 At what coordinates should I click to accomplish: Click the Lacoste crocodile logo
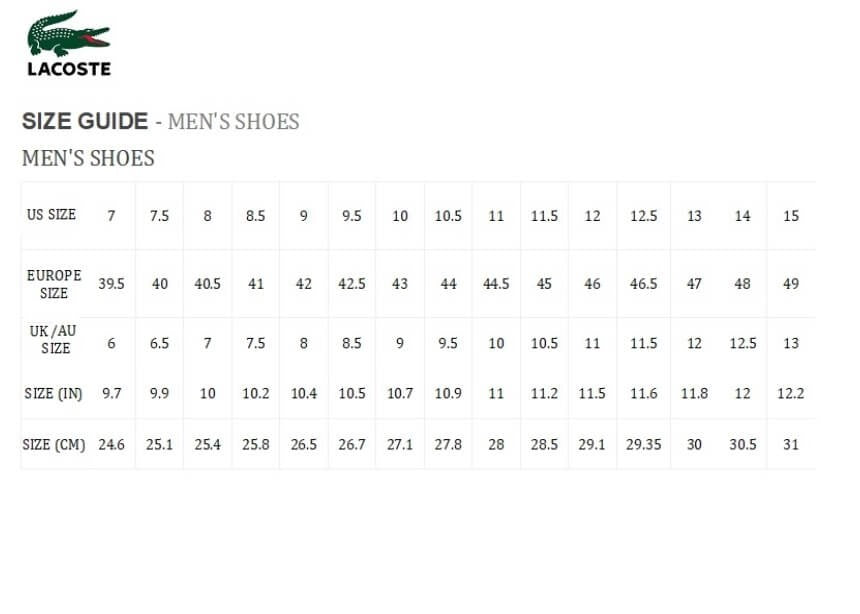point(68,43)
